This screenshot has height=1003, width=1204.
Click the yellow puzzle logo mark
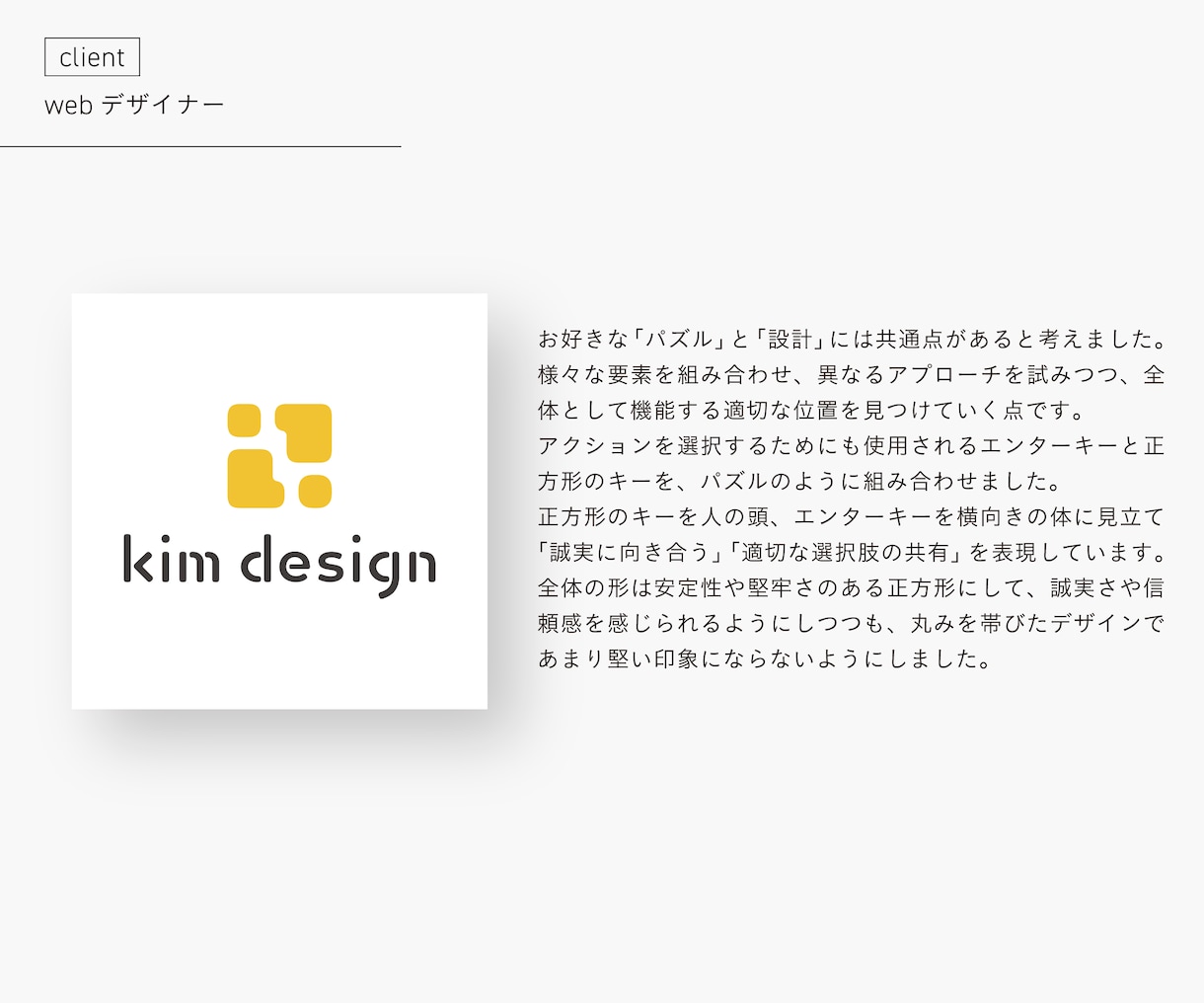click(x=279, y=456)
